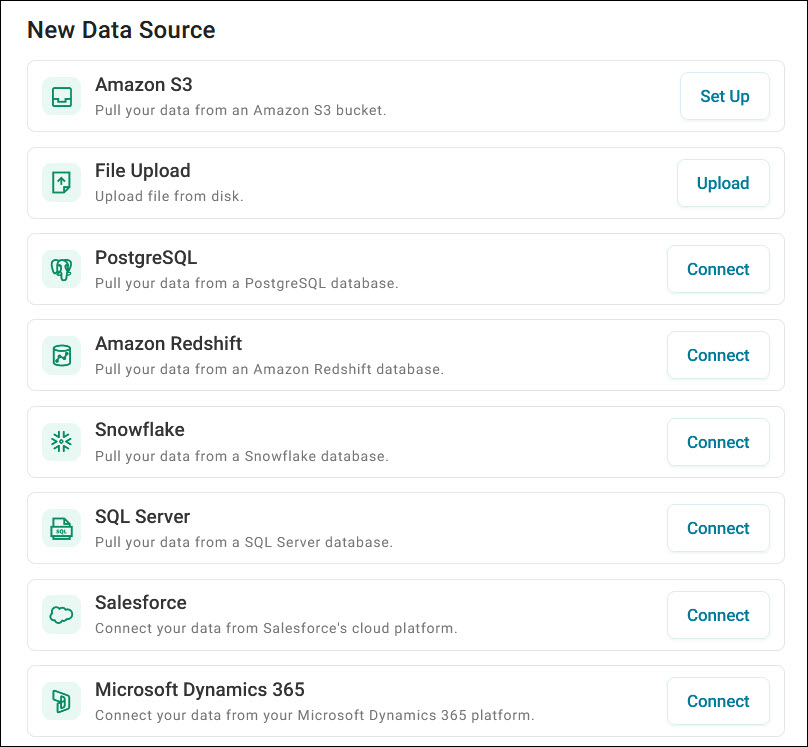Click the Microsoft Dynamics 365 heading

tap(200, 689)
